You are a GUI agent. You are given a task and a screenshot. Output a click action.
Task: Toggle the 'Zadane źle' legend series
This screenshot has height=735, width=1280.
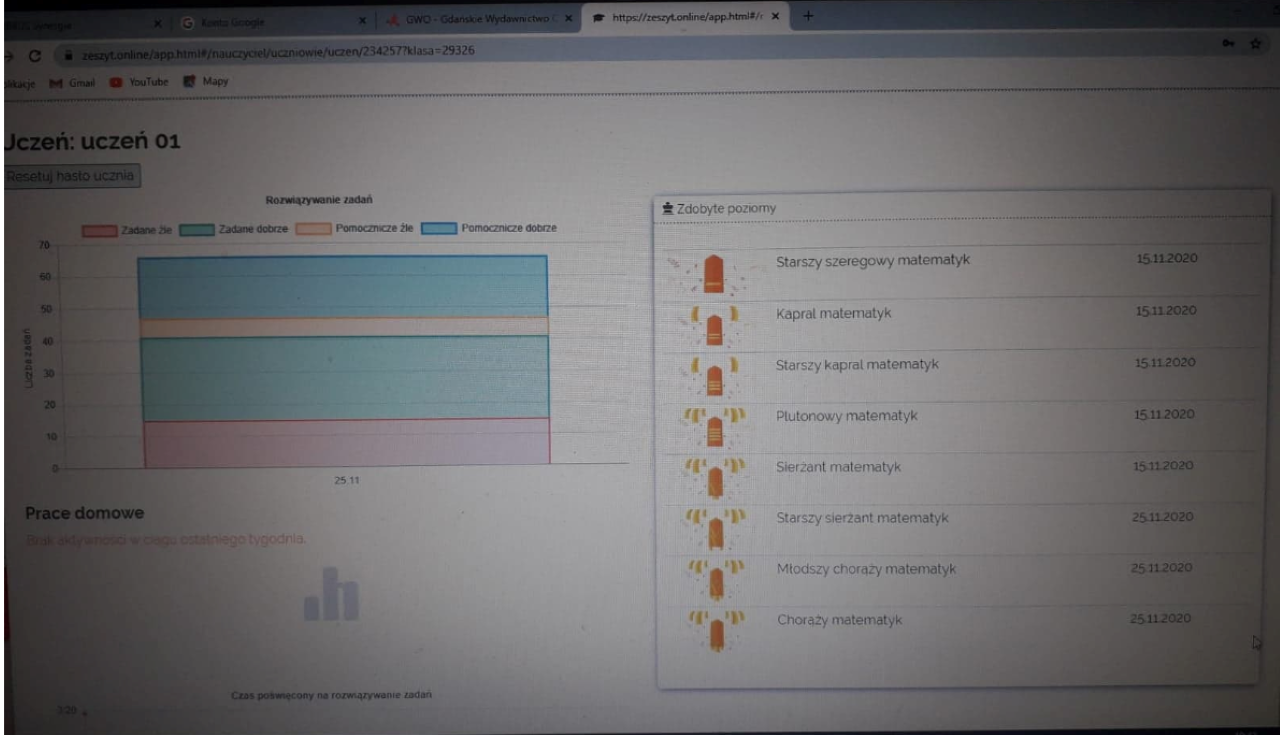pyautogui.click(x=128, y=229)
